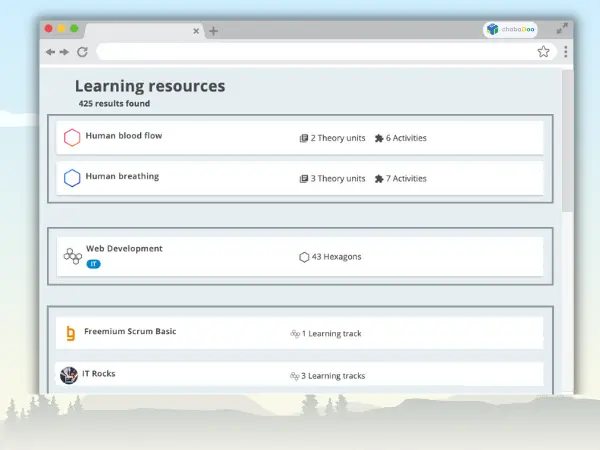Click the browser forward arrow

coord(64,52)
